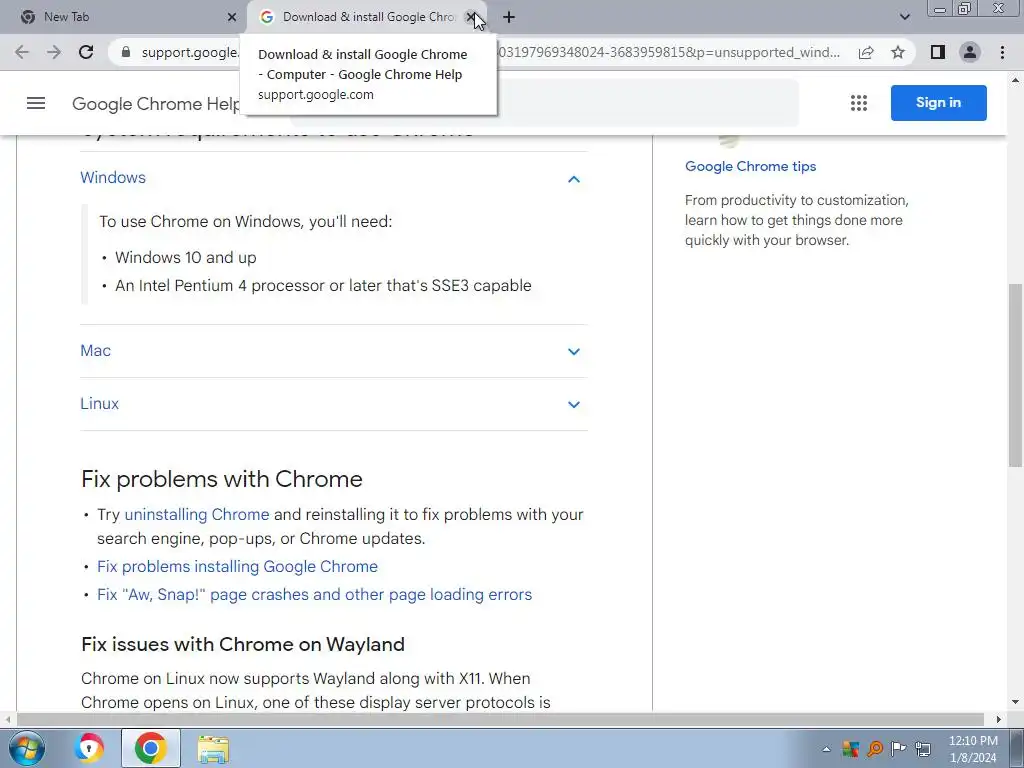Click the Sign in button

click(x=938, y=103)
